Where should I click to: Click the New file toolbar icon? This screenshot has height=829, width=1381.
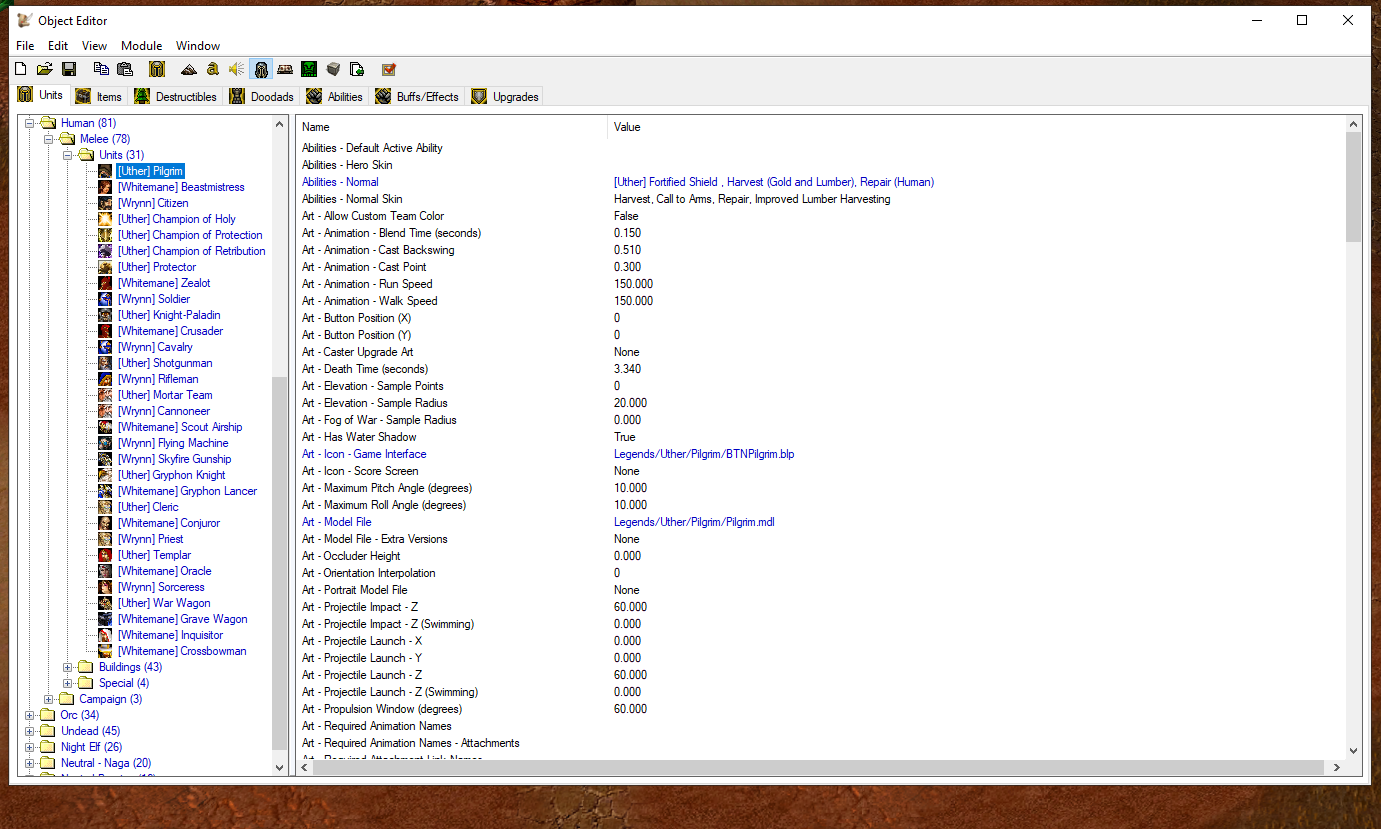[20, 69]
